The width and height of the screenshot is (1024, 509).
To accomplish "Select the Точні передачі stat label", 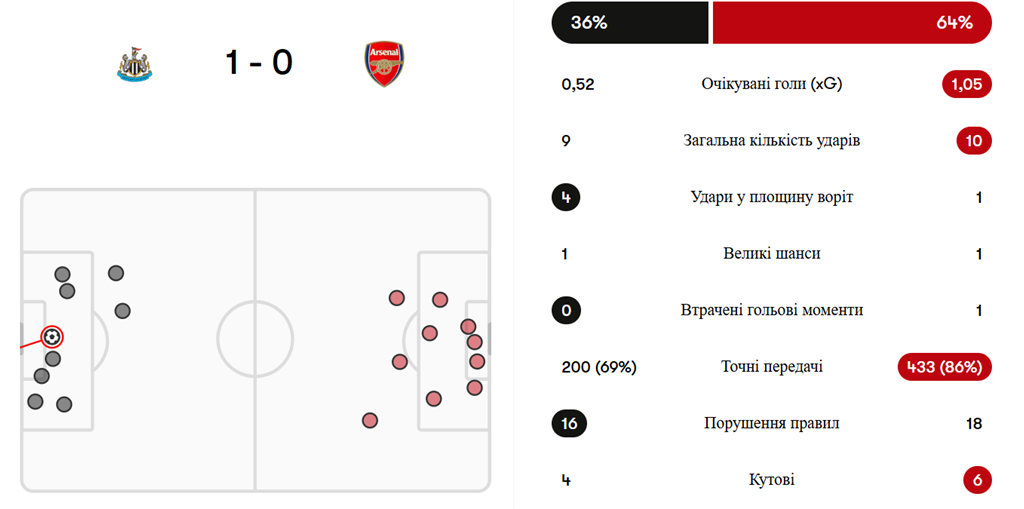I will point(771,367).
